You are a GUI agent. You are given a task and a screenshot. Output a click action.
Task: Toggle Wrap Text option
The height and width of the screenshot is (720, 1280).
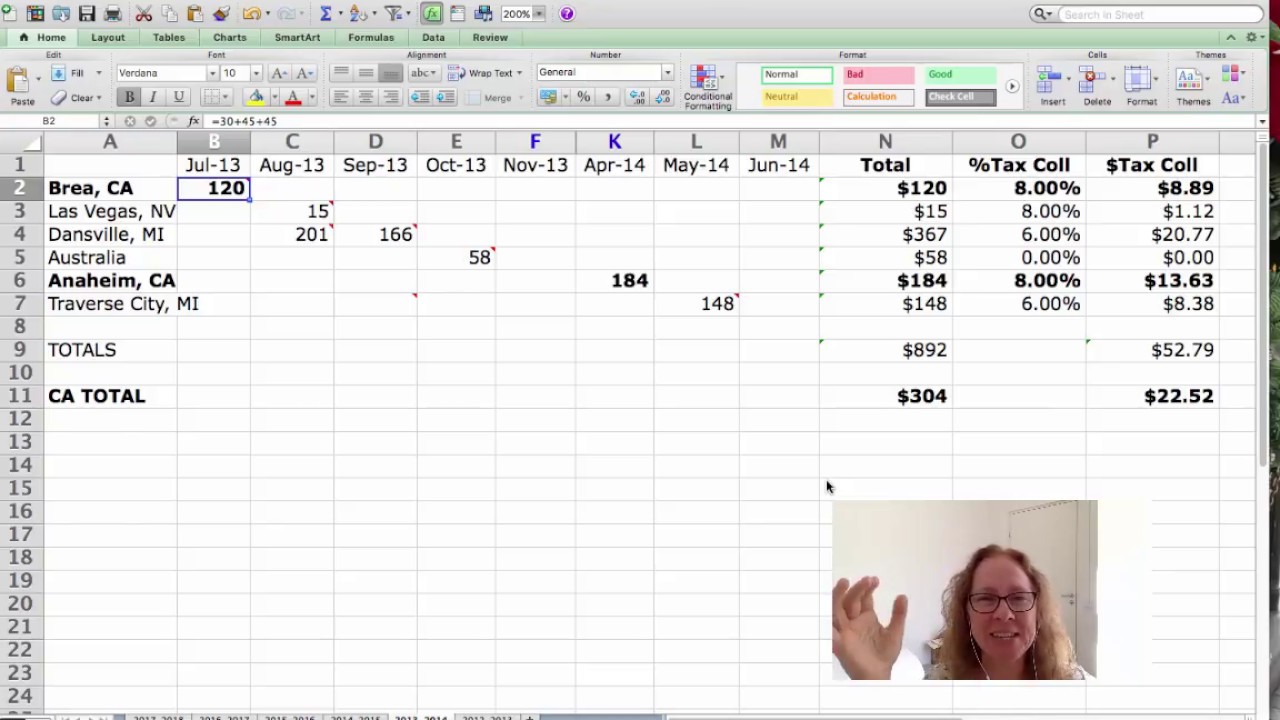(485, 73)
